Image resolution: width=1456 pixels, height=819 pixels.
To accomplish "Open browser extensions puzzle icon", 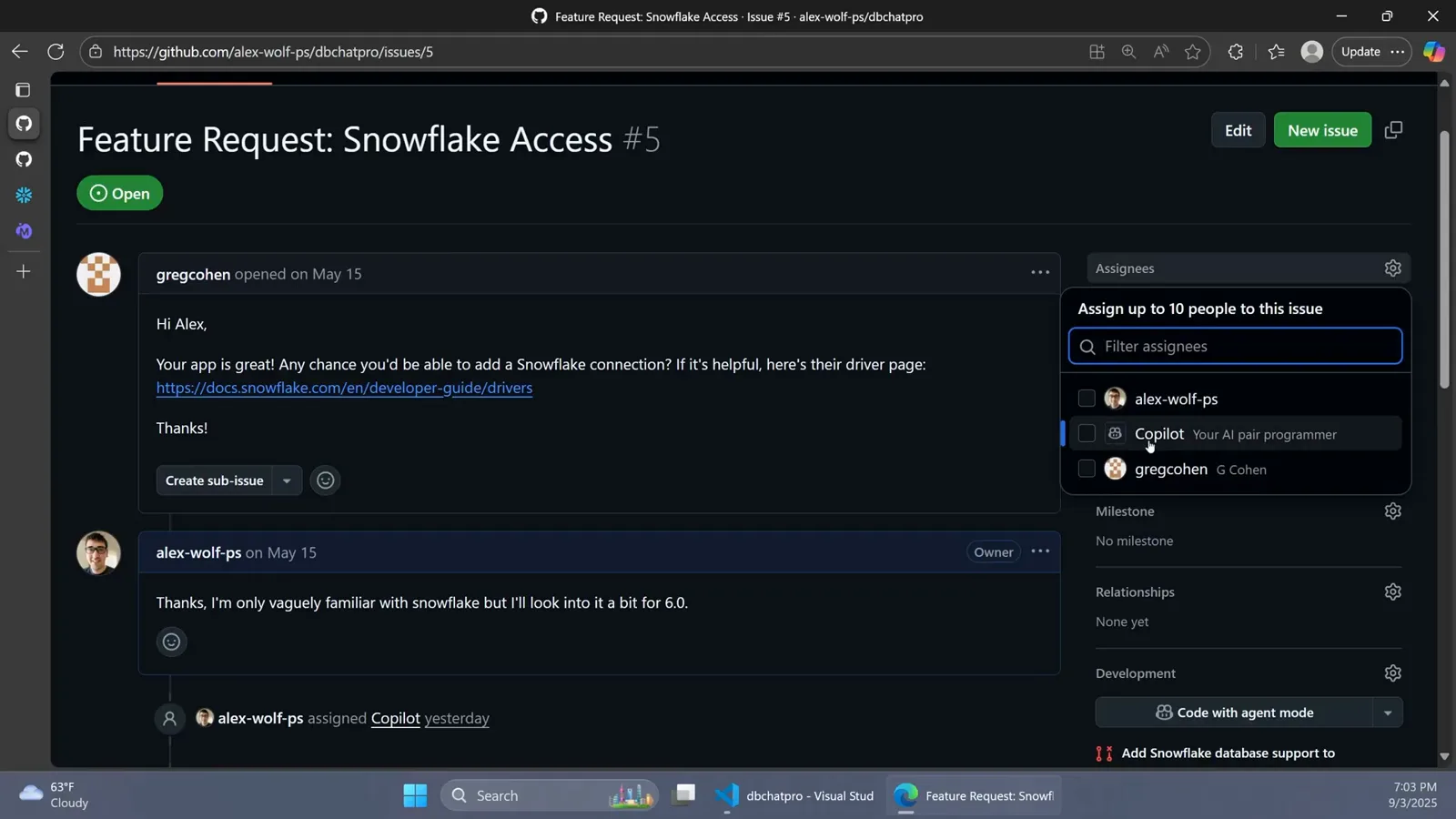I will pyautogui.click(x=1235, y=52).
